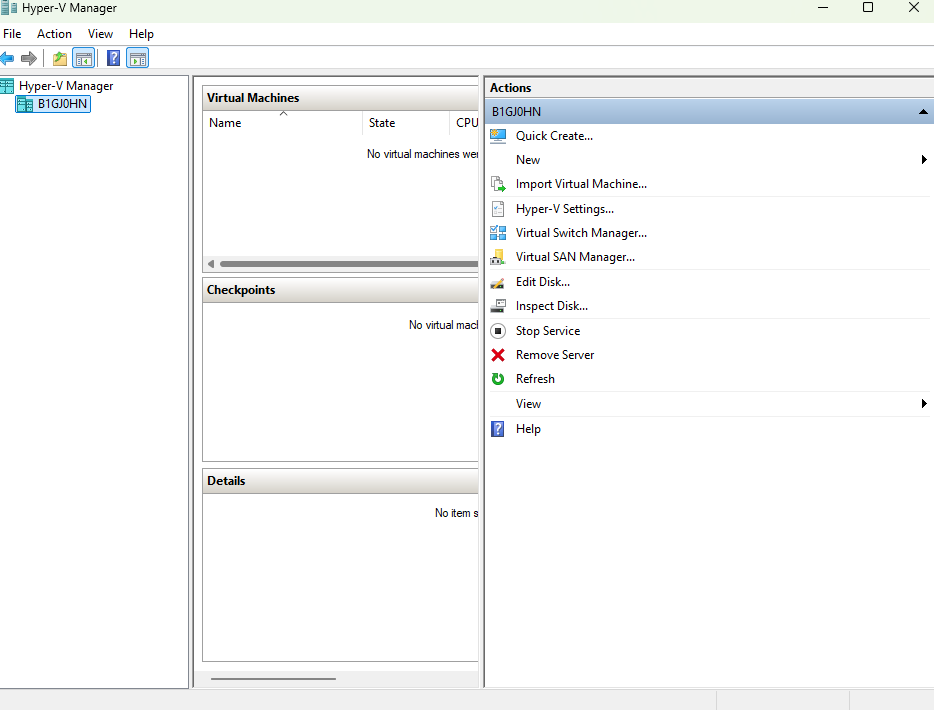Open Quick Create from Actions pane

point(554,136)
